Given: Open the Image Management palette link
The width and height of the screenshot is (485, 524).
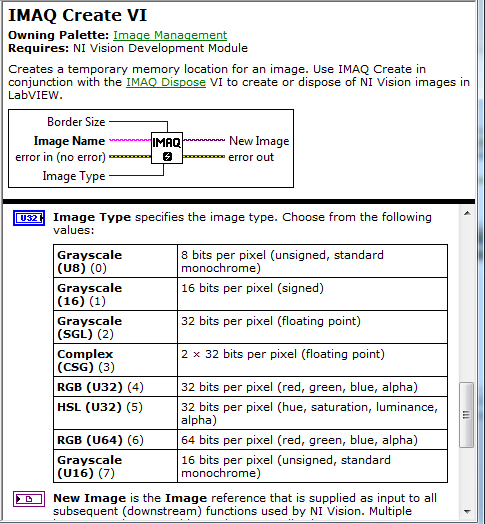Looking at the screenshot, I should pos(170,35).
